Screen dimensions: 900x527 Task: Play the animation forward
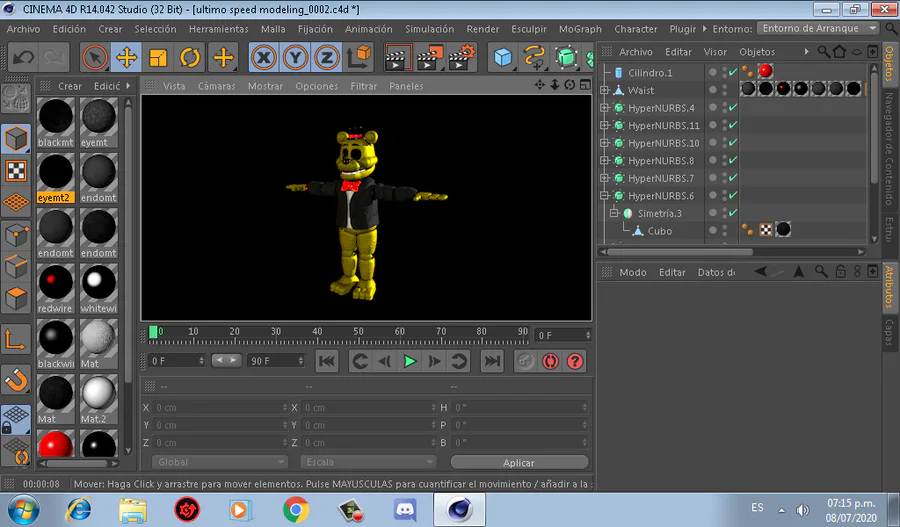[410, 361]
